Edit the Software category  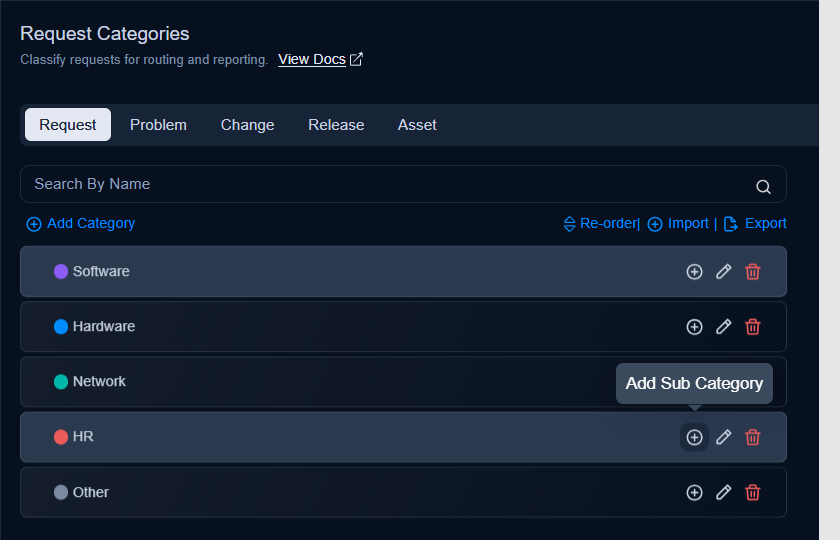click(724, 272)
